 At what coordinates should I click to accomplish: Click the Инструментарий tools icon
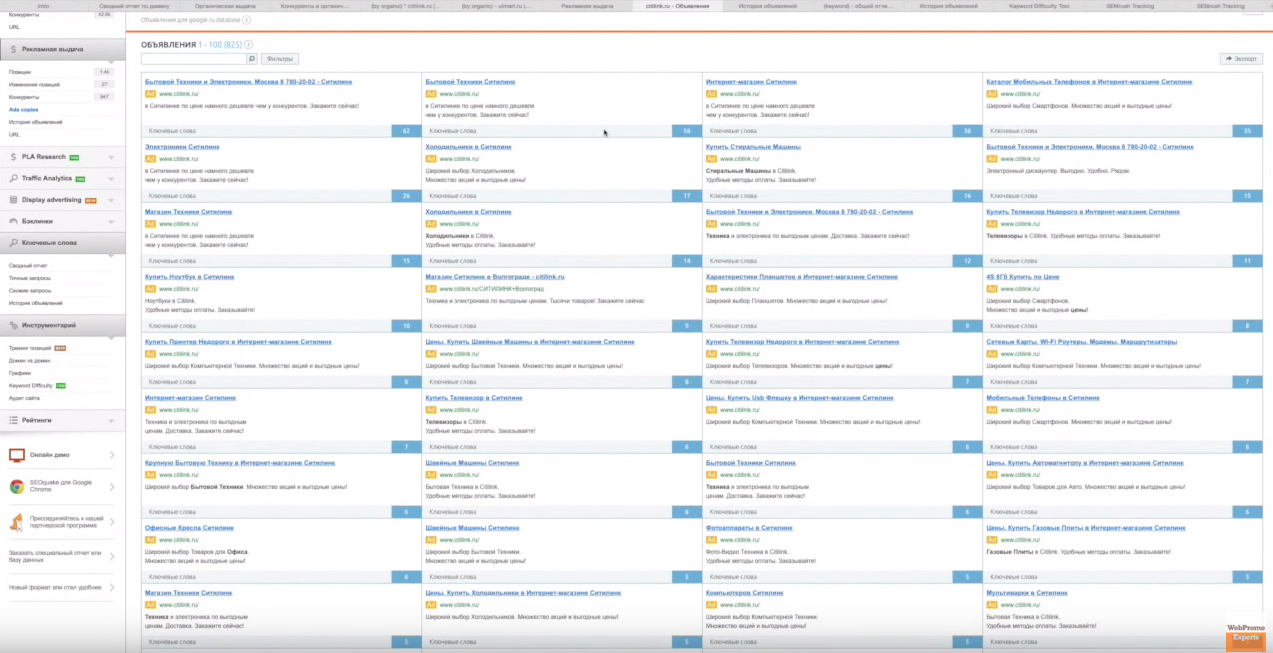(x=13, y=325)
